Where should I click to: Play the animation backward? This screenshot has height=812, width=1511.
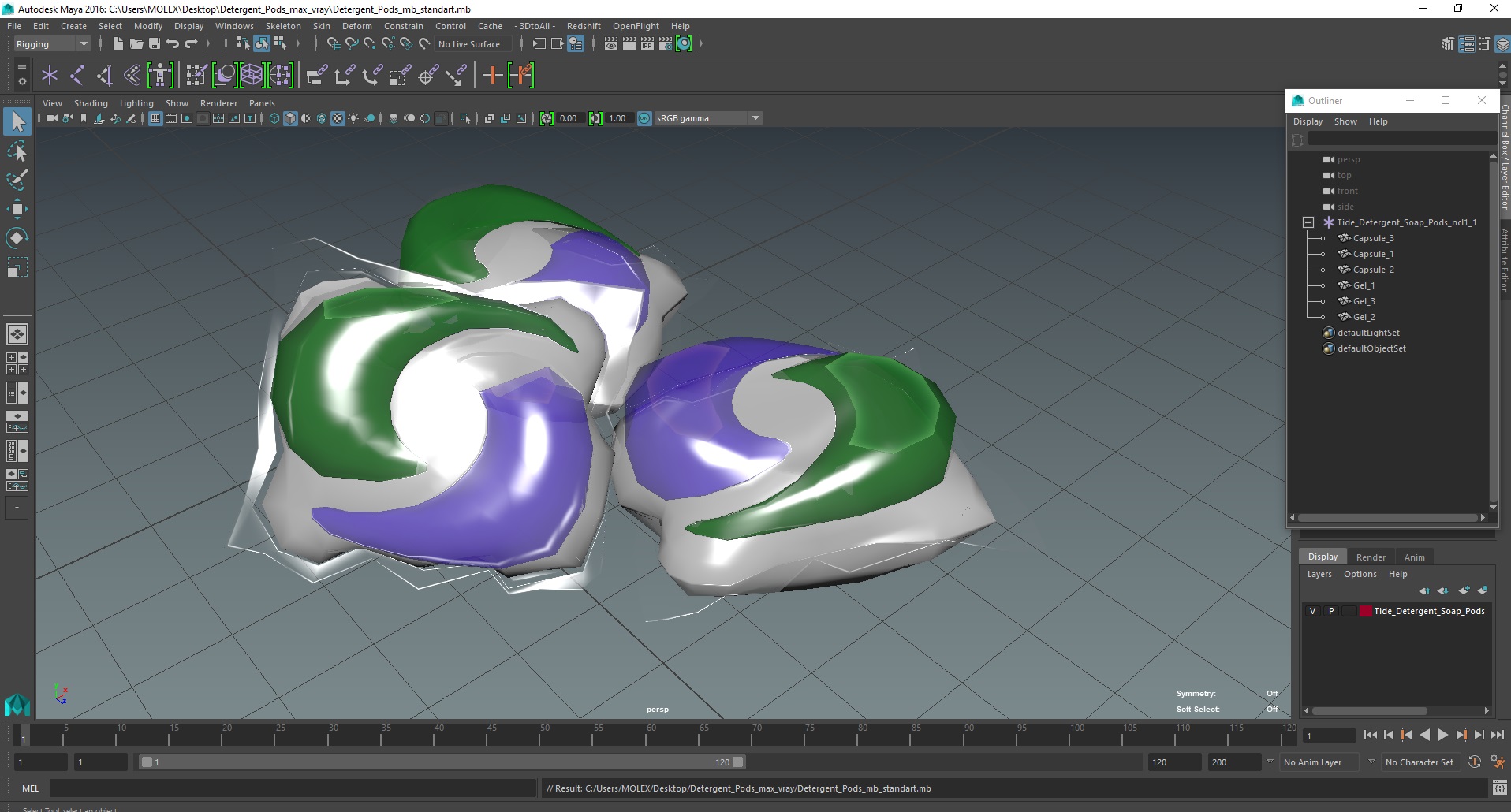(x=1424, y=735)
